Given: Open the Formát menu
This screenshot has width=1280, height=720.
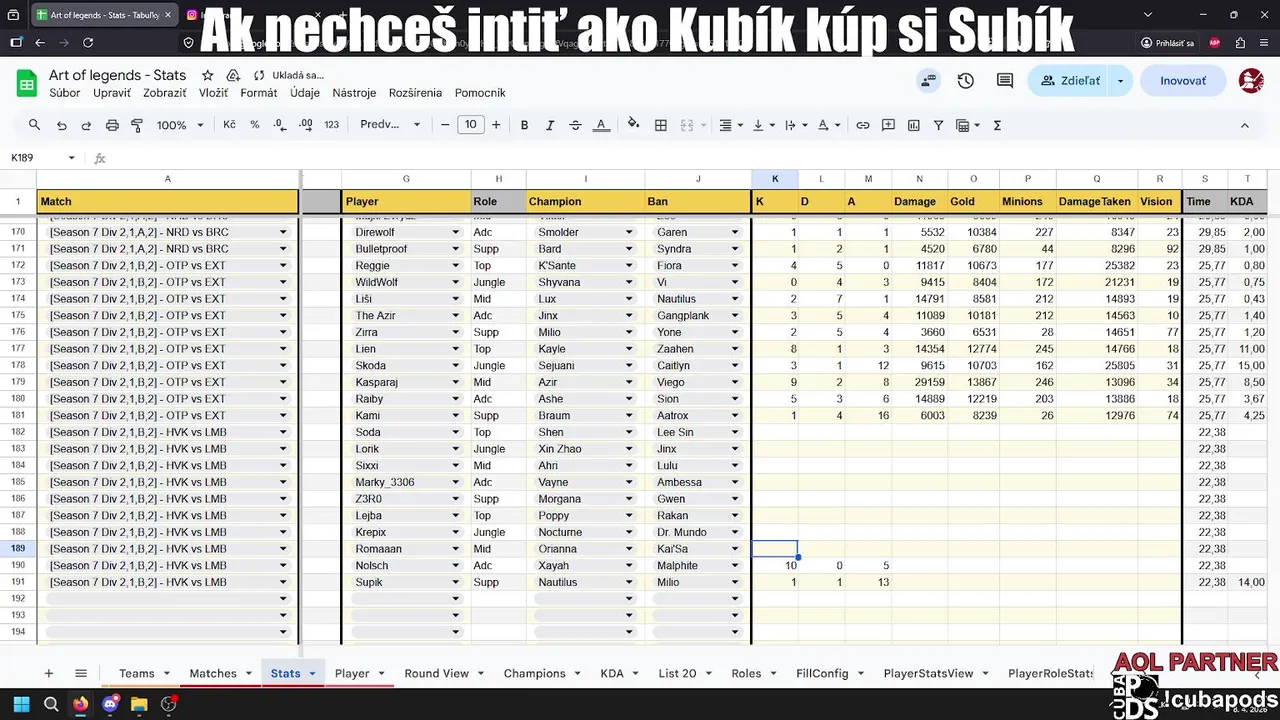Looking at the screenshot, I should point(259,93).
